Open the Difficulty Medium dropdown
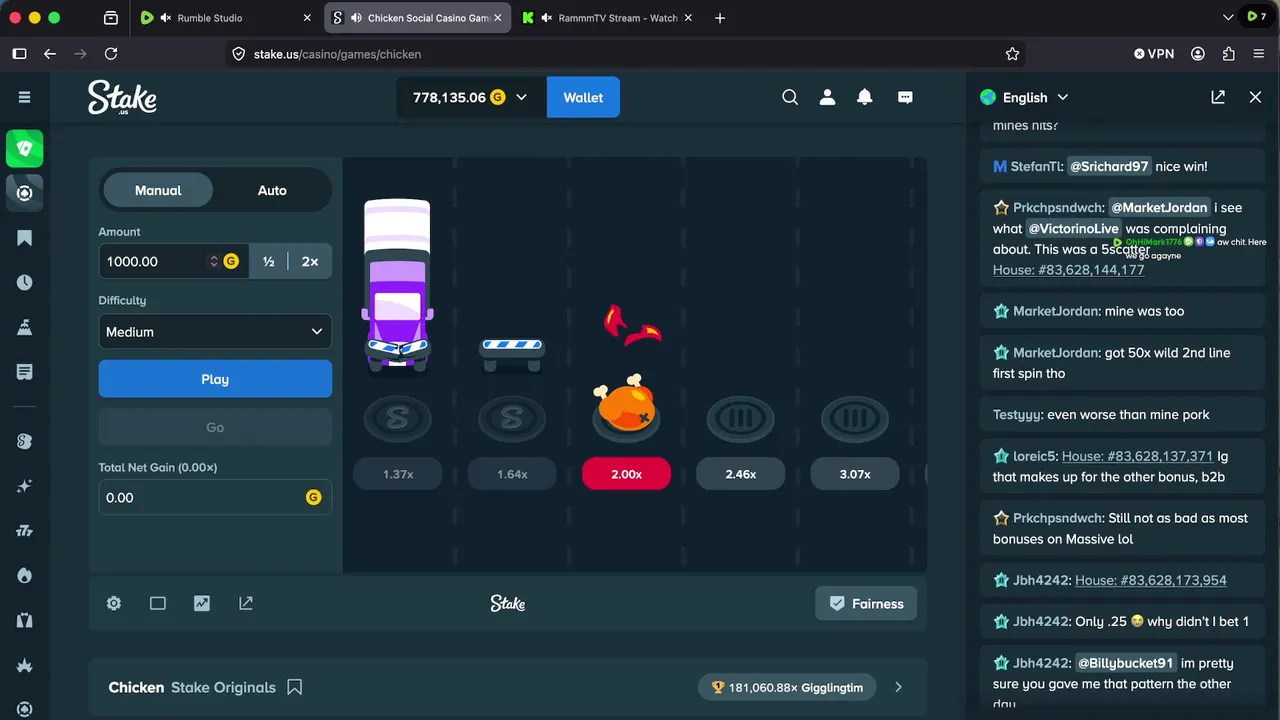The height and width of the screenshot is (720, 1280). point(215,332)
